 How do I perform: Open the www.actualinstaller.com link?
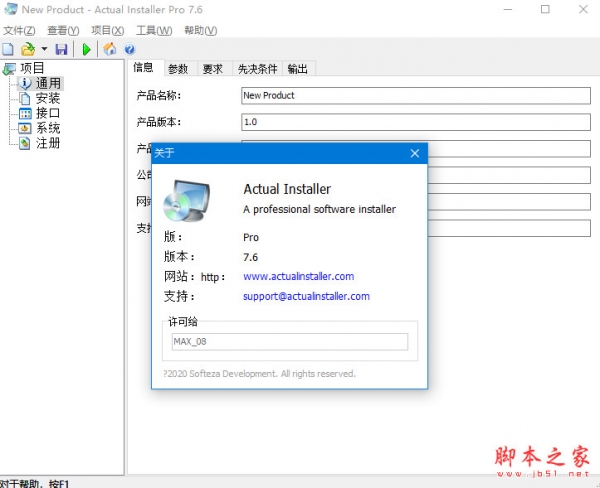pyautogui.click(x=298, y=276)
